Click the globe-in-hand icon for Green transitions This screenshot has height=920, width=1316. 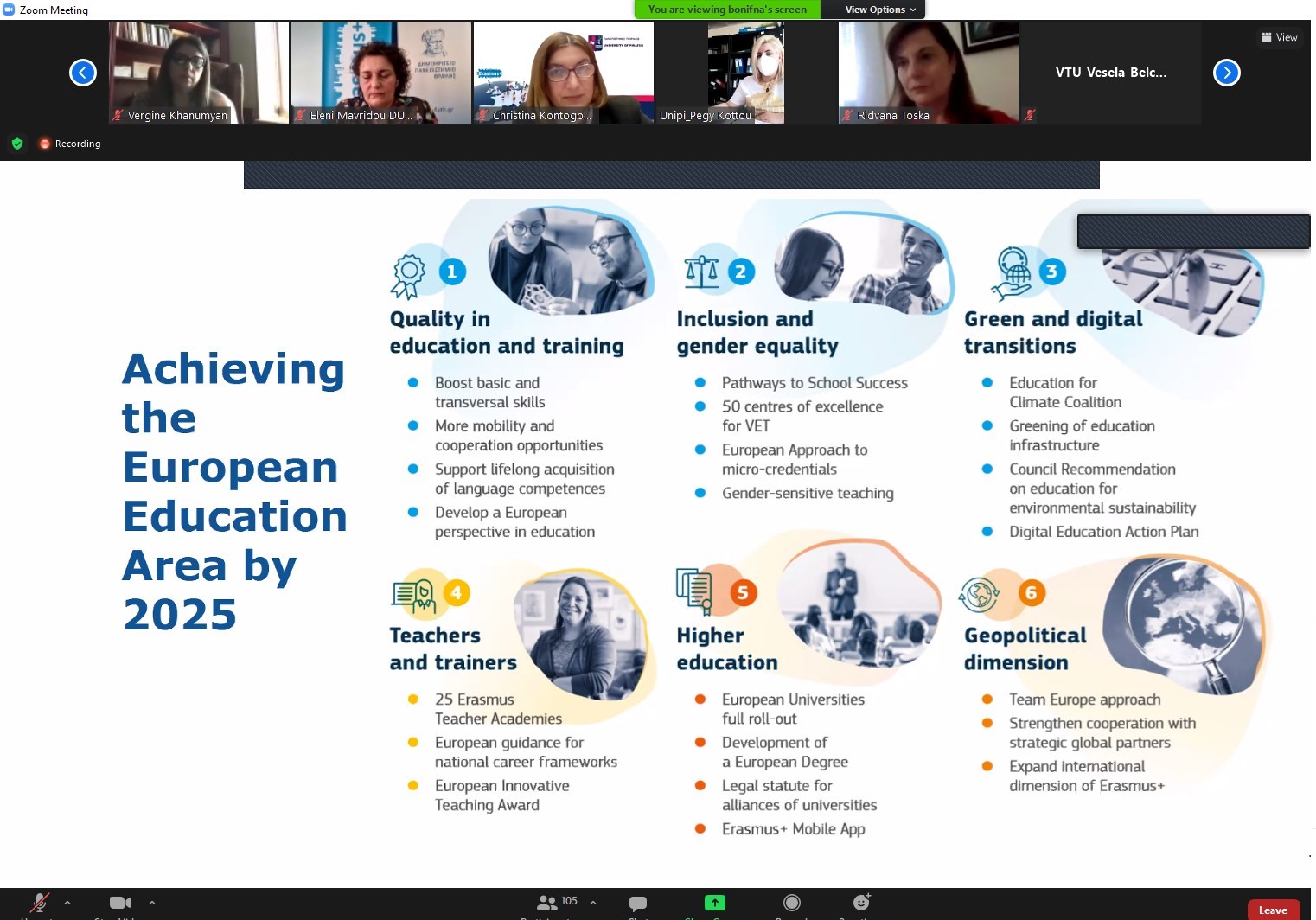[1013, 272]
